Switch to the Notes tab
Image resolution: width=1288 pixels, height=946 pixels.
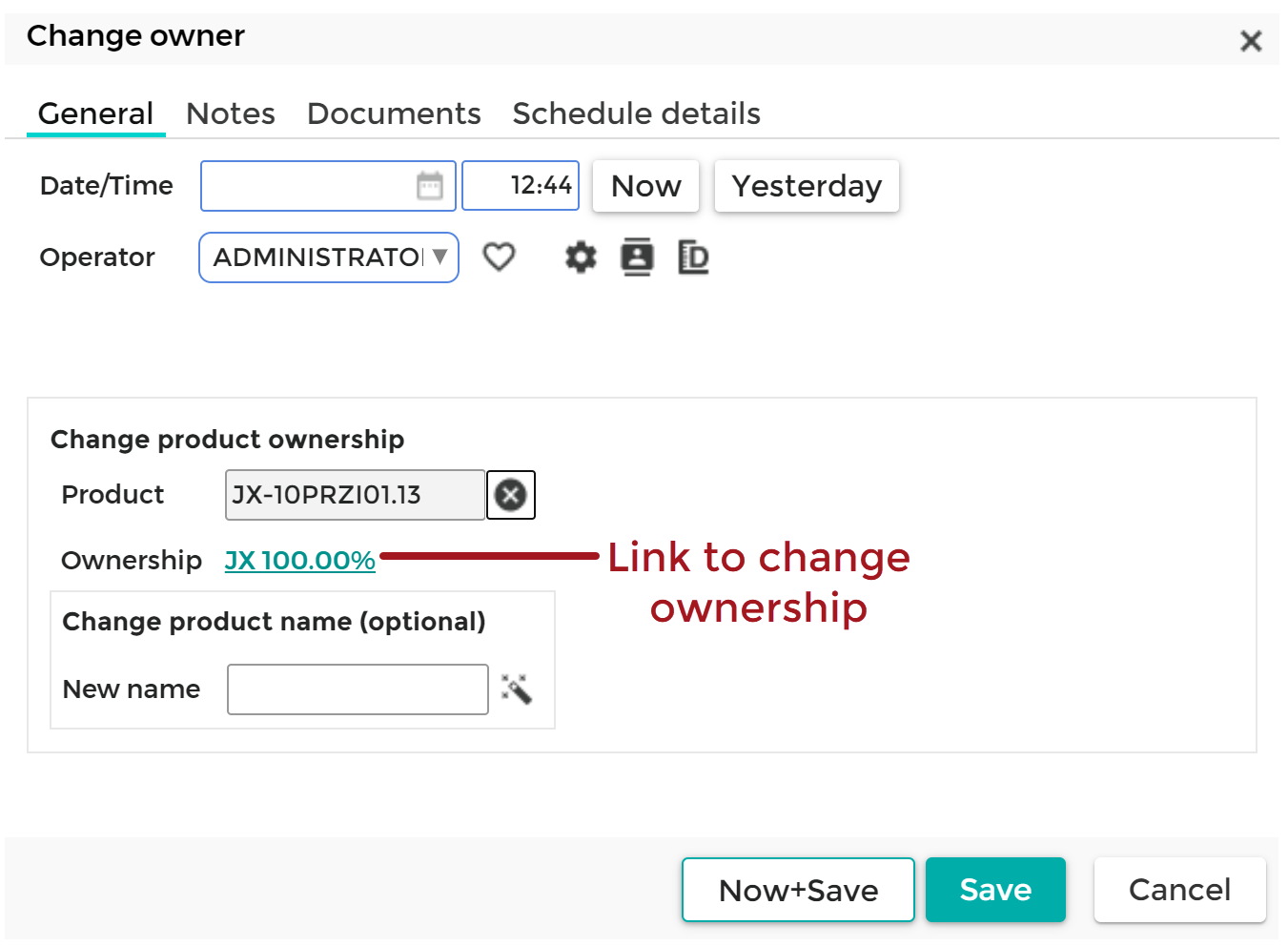(231, 113)
